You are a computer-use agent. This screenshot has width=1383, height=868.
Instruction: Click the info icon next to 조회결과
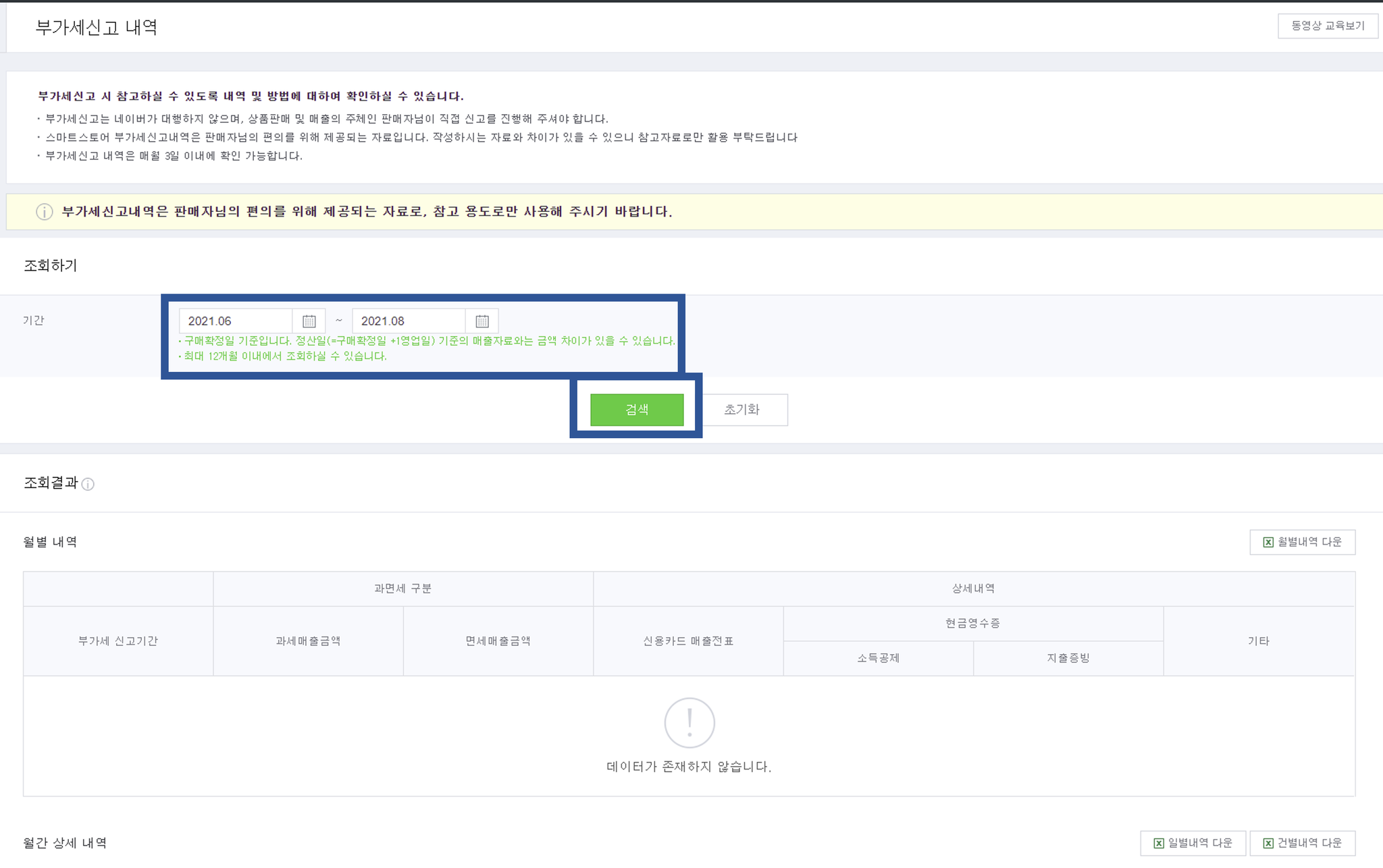click(88, 484)
